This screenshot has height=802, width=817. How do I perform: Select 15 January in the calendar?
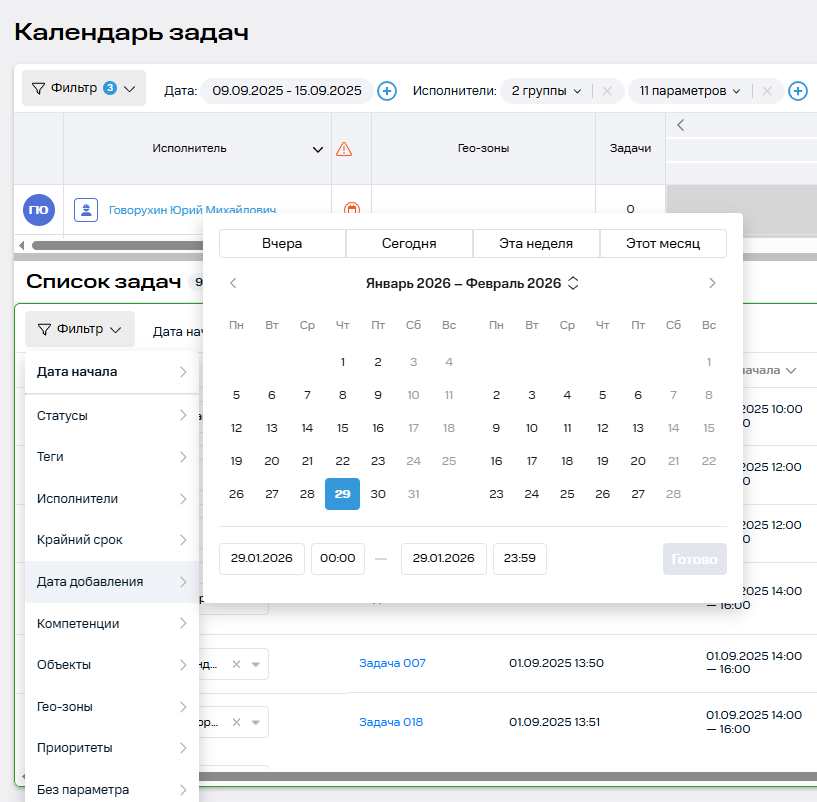[342, 428]
